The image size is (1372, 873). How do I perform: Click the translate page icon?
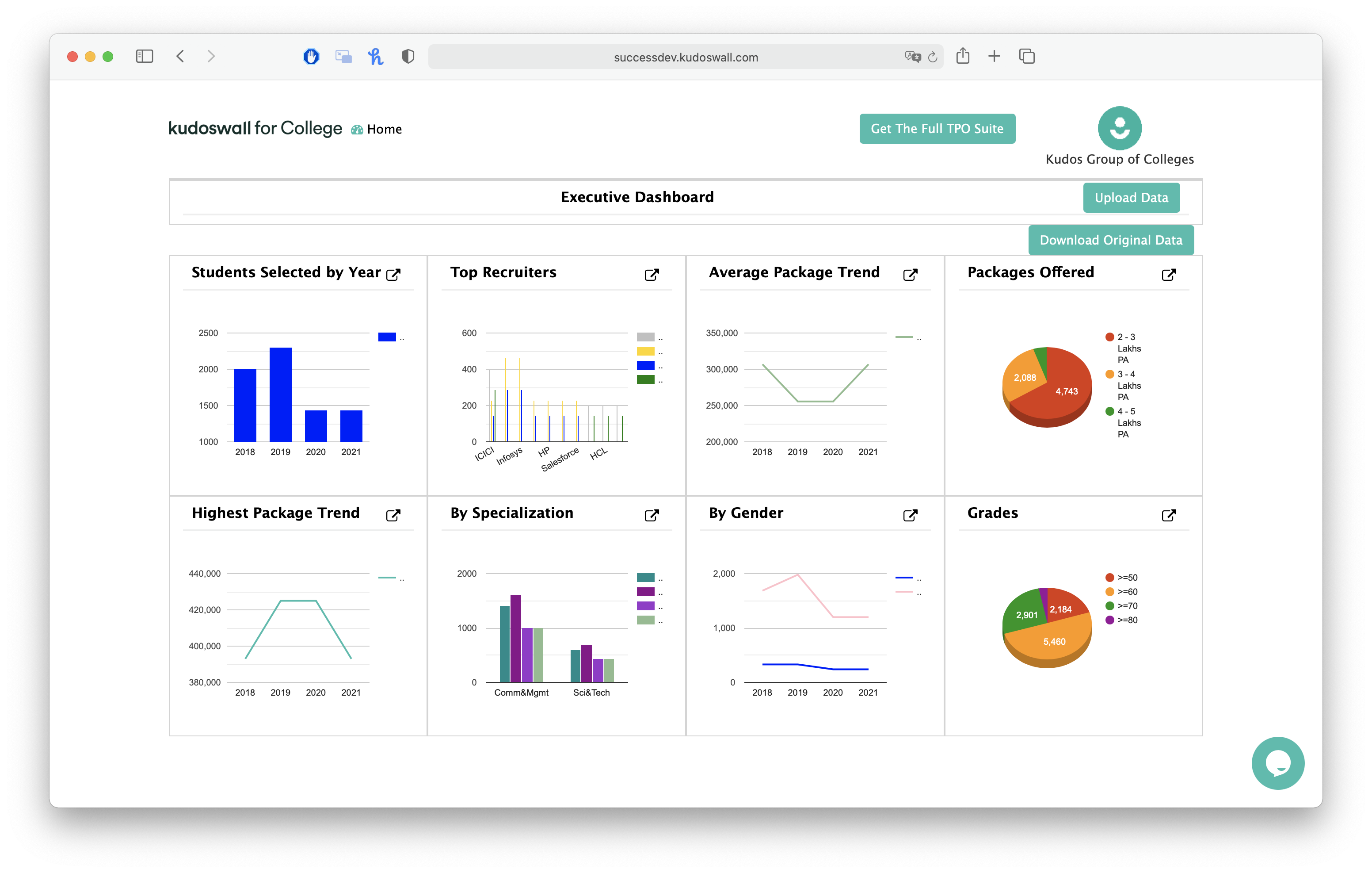912,57
